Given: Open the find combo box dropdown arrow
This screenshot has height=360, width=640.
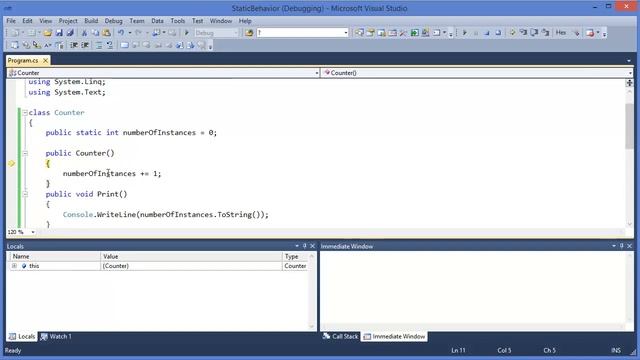Looking at the screenshot, I should pyautogui.click(x=346, y=33).
